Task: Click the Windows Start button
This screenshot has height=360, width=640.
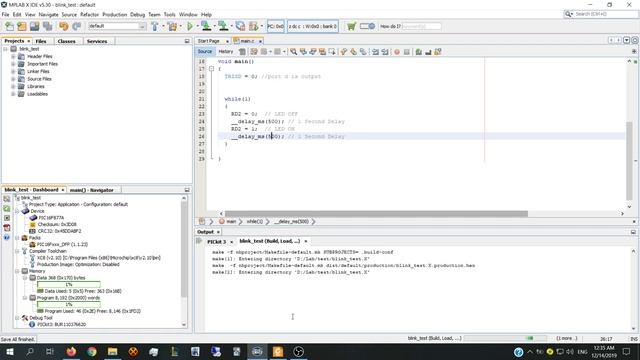Action: [9, 351]
